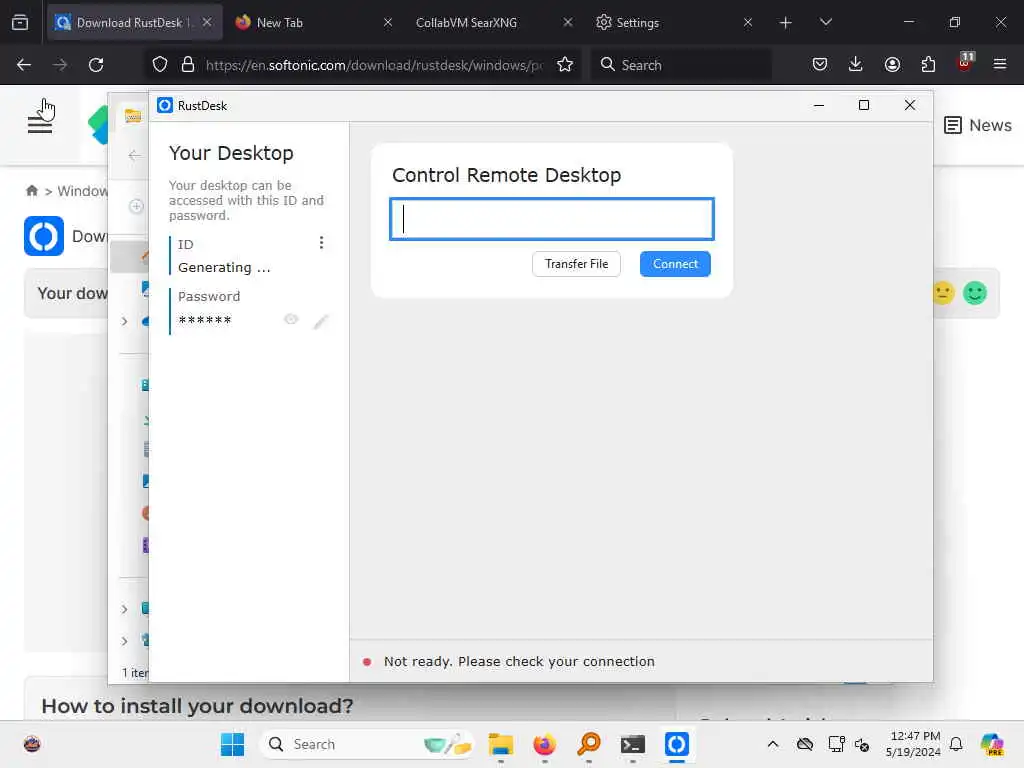The width and height of the screenshot is (1024, 768).
Task: Open the clock showing 12:47 PM
Action: (913, 744)
